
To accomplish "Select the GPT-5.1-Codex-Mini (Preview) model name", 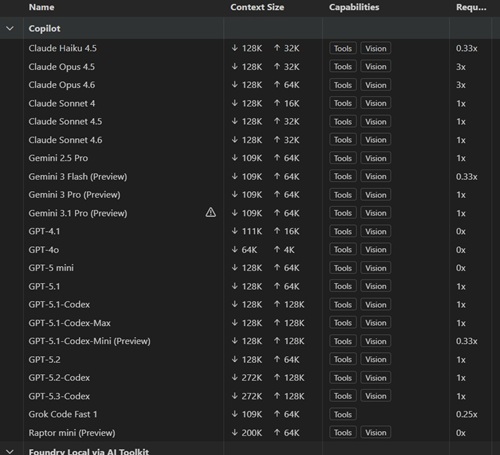I will click(x=89, y=341).
